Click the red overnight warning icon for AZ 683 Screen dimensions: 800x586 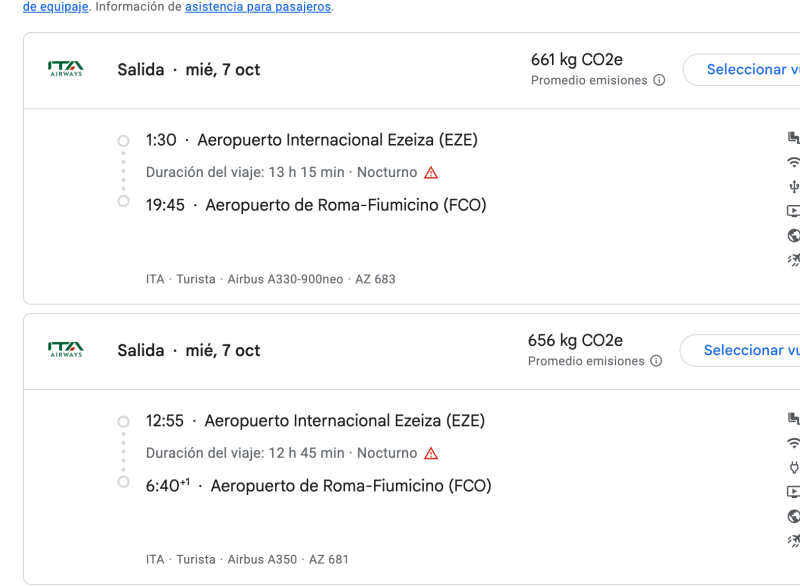pos(431,173)
